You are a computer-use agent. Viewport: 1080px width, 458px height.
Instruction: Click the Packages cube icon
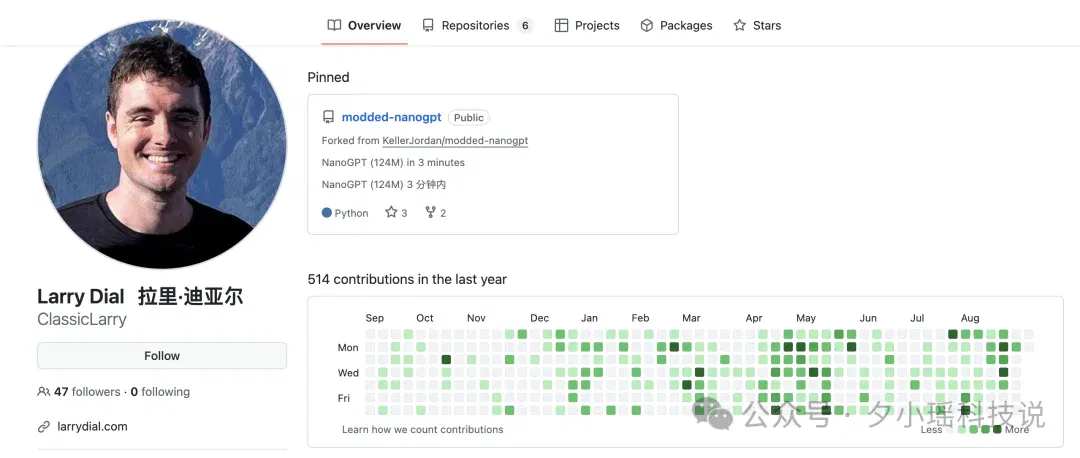coord(647,25)
